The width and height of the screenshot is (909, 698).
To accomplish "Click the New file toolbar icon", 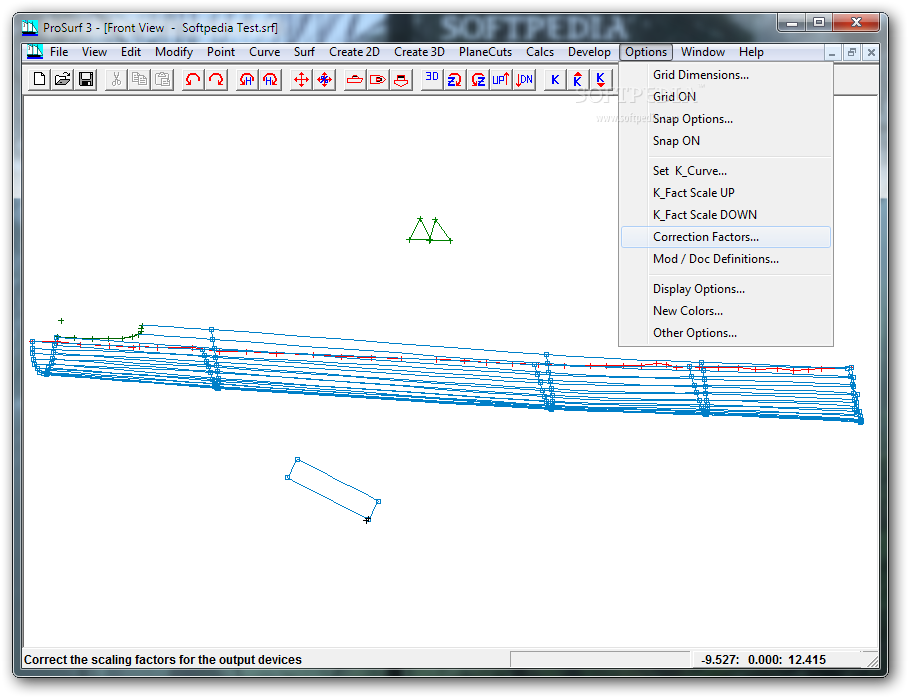I will [39, 79].
